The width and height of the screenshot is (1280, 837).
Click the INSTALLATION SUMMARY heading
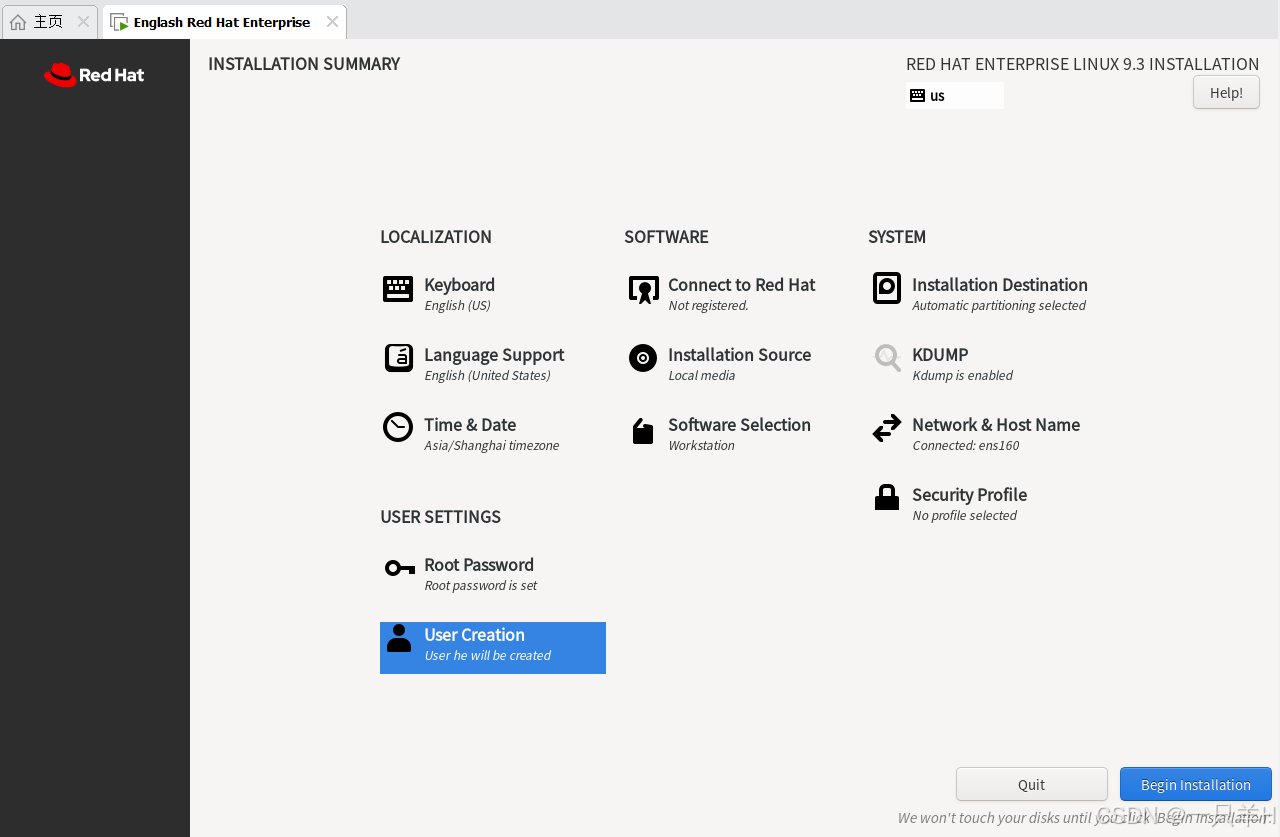(x=304, y=64)
